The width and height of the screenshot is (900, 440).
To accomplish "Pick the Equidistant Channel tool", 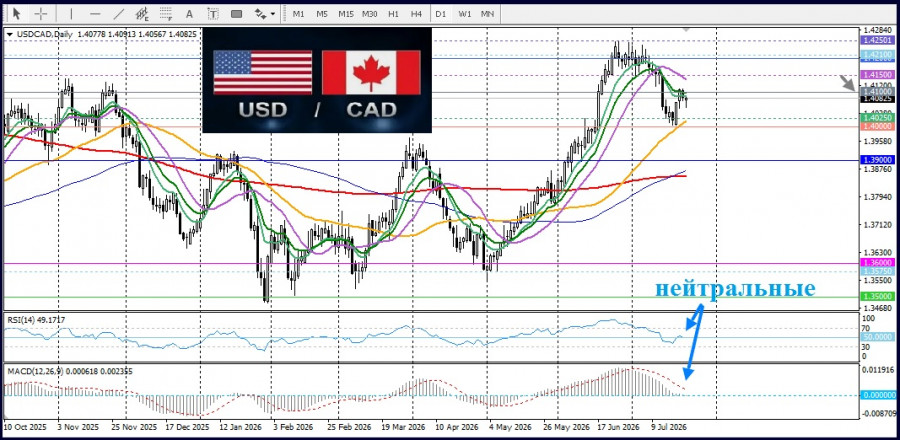I will tap(142, 13).
